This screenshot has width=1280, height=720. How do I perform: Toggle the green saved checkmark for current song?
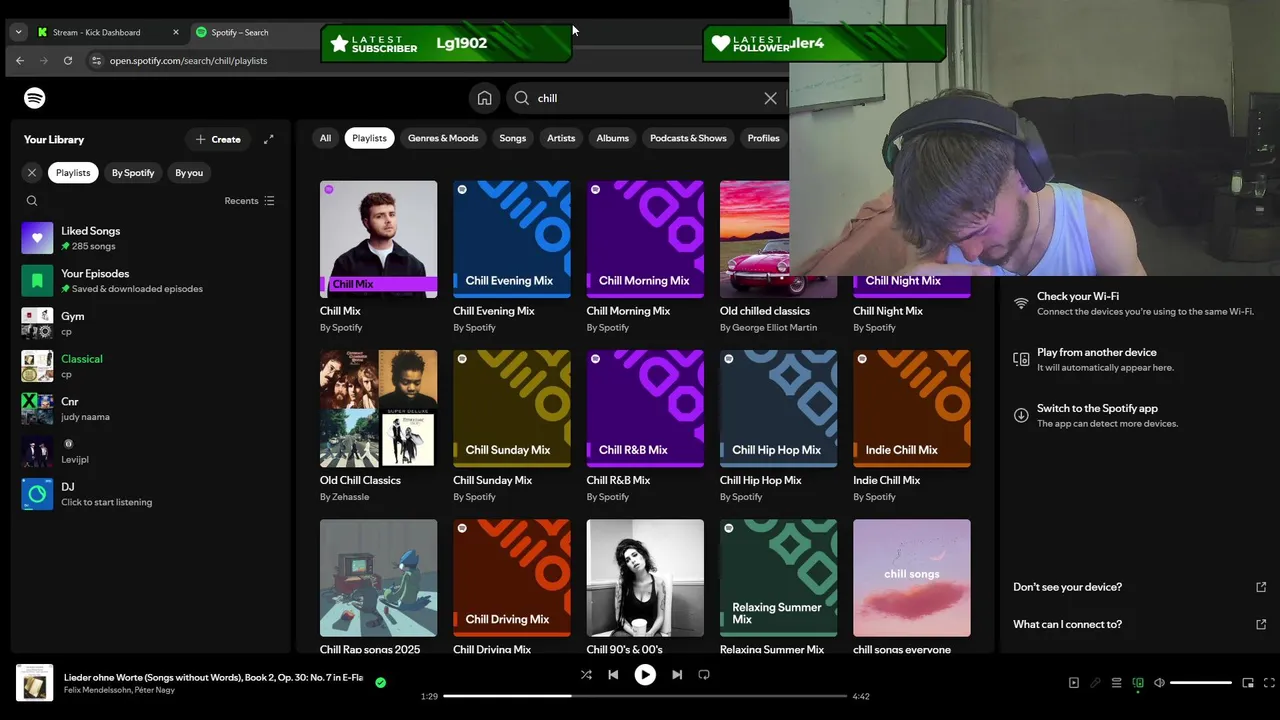pos(380,683)
